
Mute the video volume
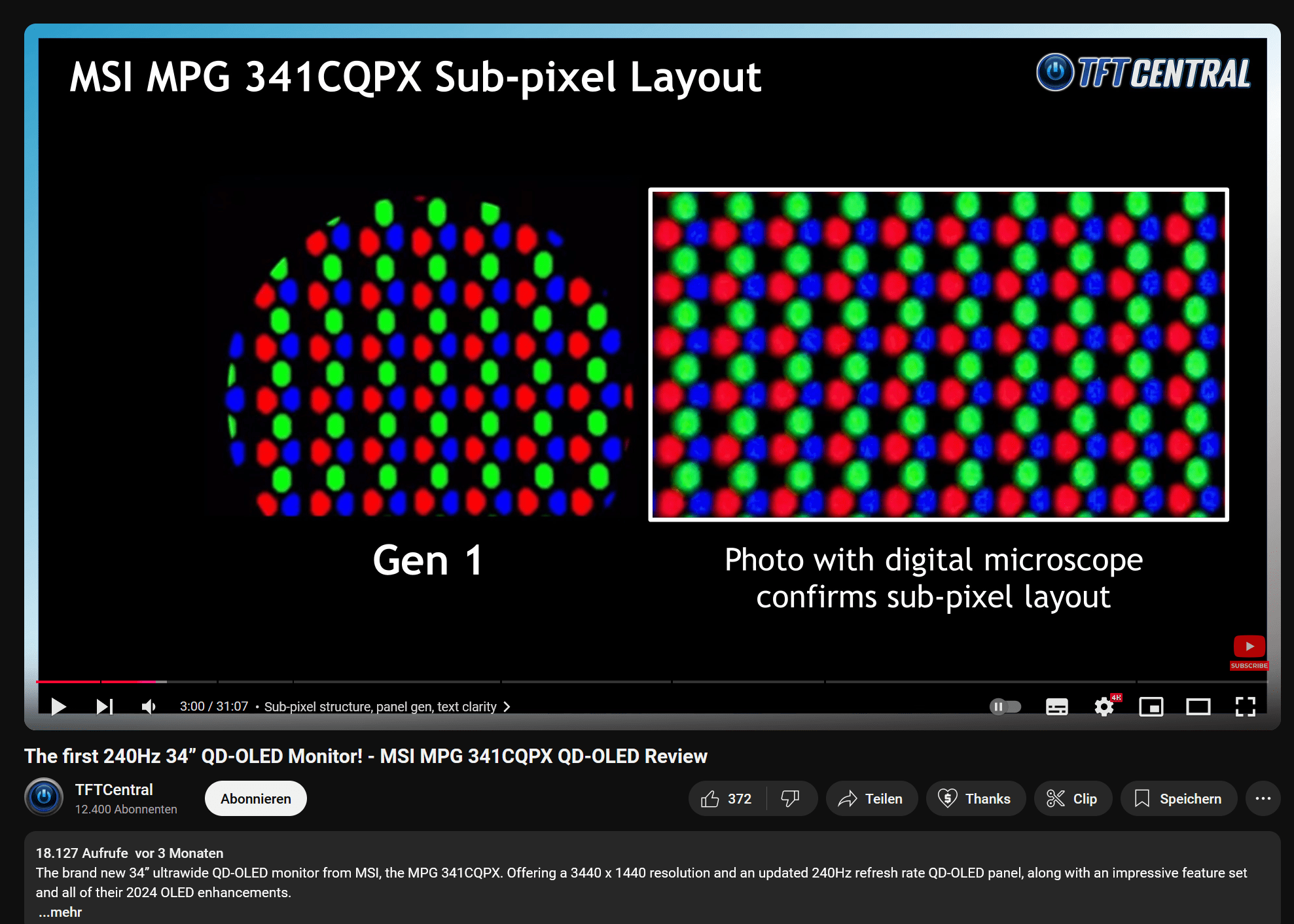(149, 707)
